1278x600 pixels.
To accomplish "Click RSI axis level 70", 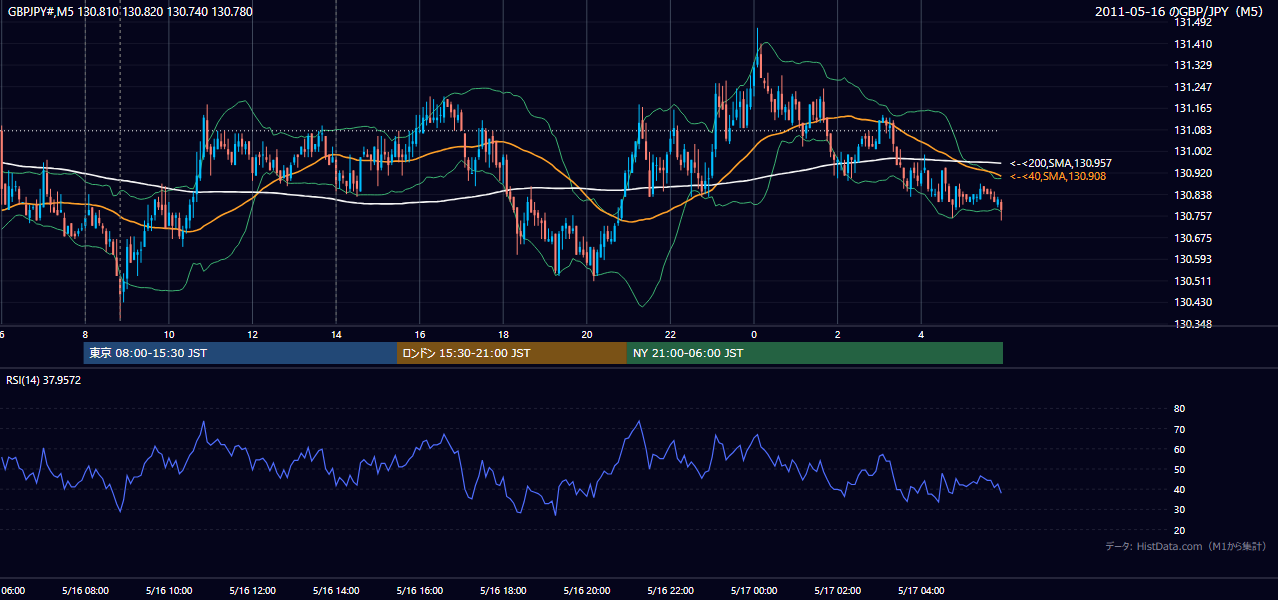I will [1180, 429].
